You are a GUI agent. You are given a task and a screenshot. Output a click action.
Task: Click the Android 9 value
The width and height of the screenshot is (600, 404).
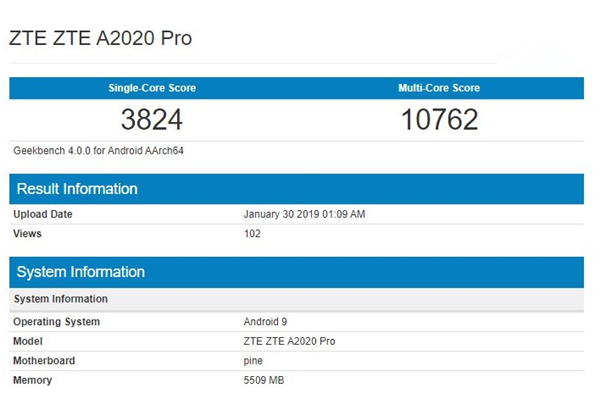[x=265, y=322]
